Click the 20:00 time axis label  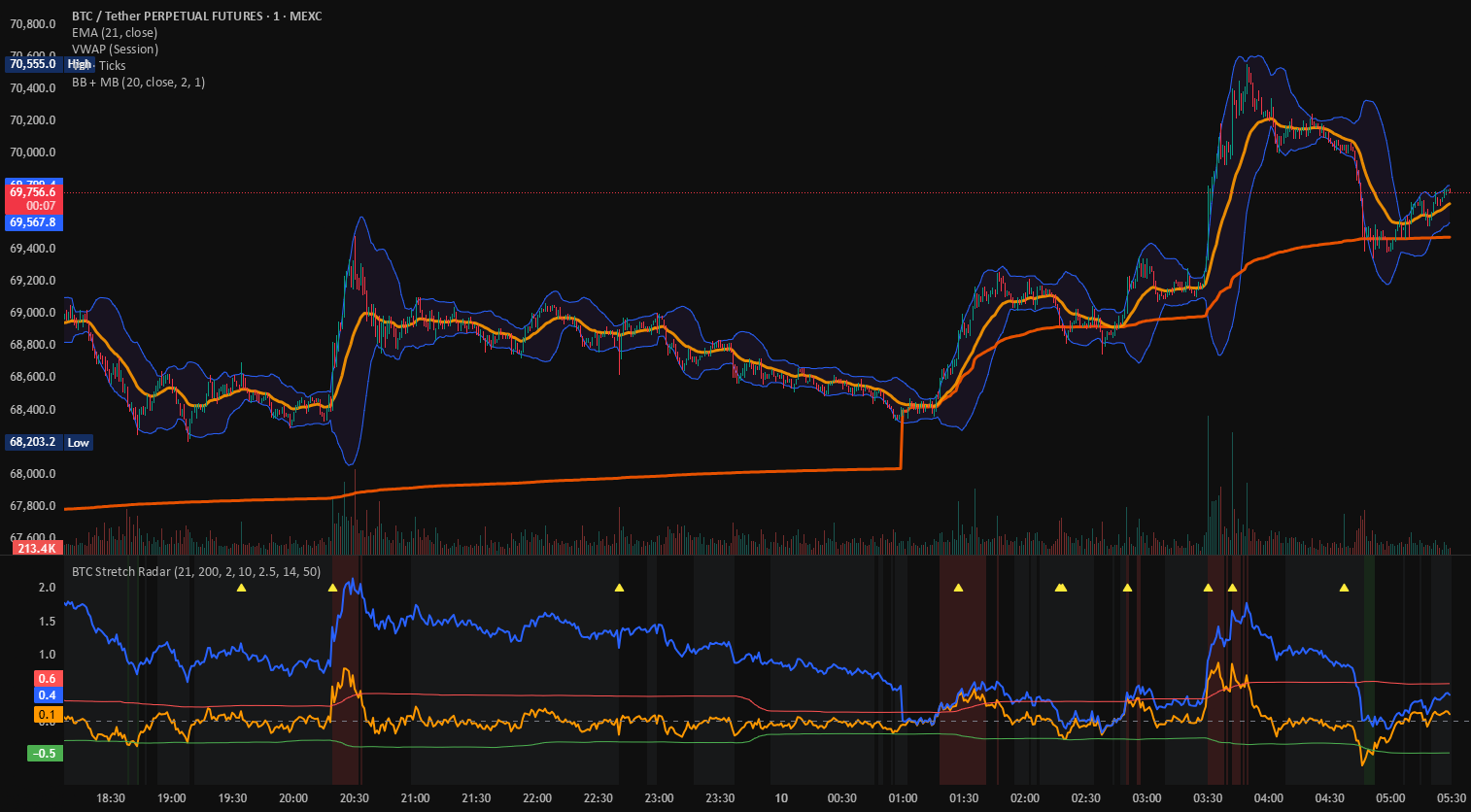click(293, 798)
